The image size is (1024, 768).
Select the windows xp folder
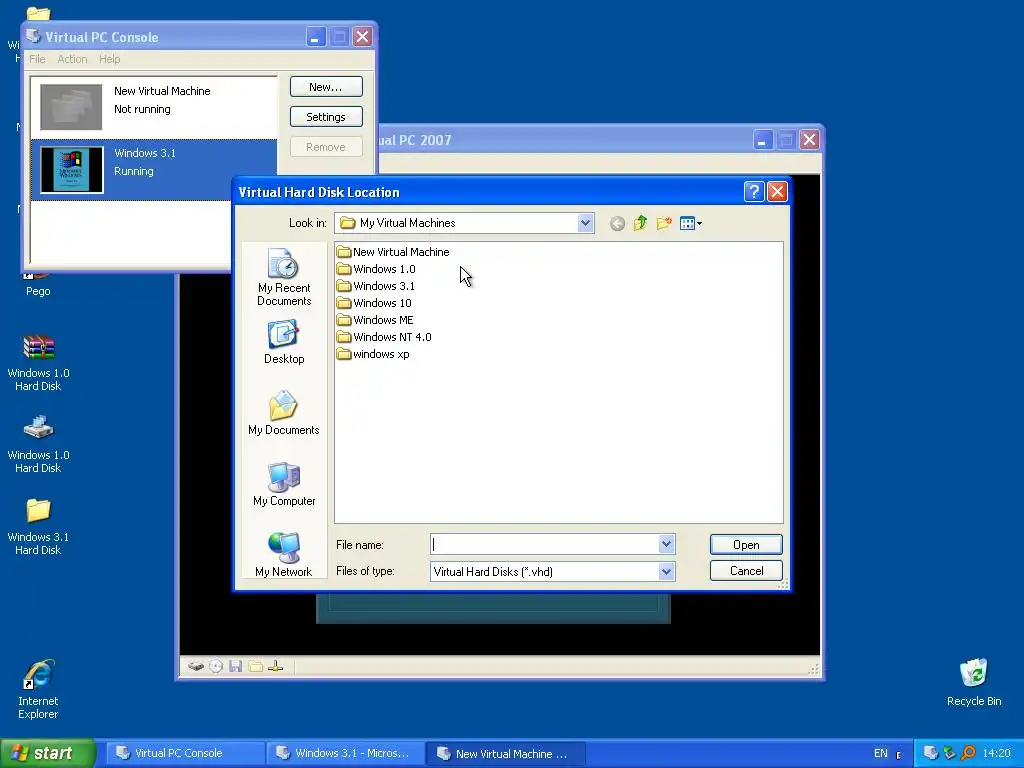[374, 354]
